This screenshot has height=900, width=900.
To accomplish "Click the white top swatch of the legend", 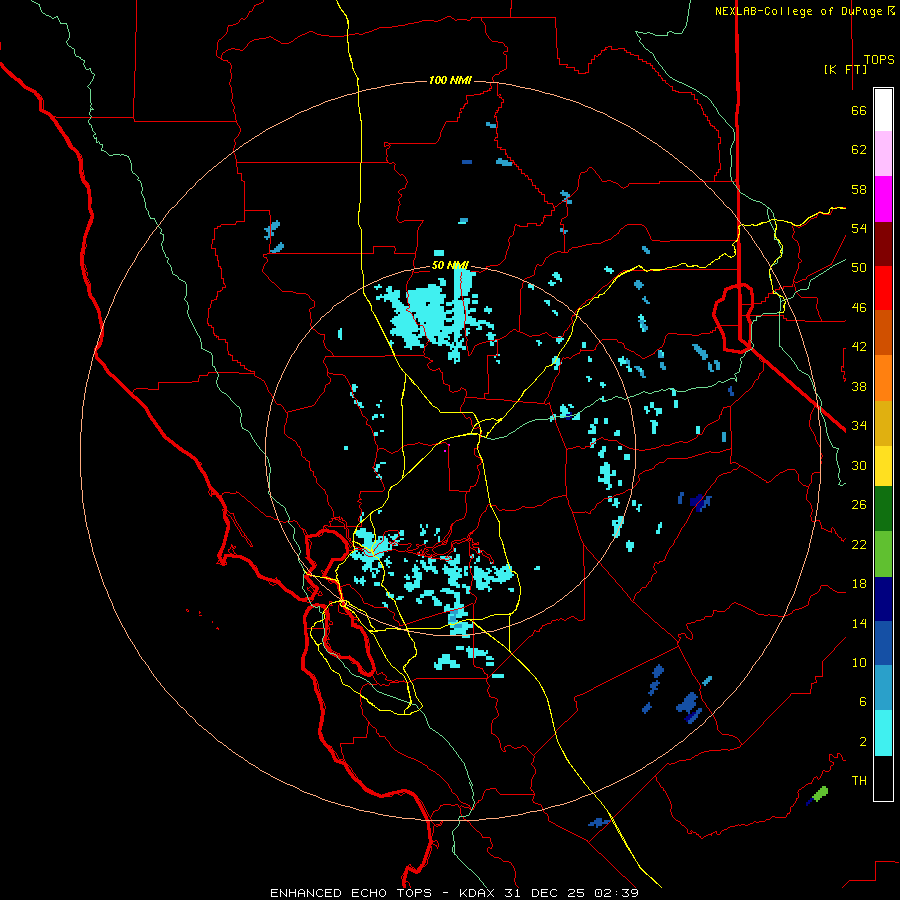I will tap(883, 110).
